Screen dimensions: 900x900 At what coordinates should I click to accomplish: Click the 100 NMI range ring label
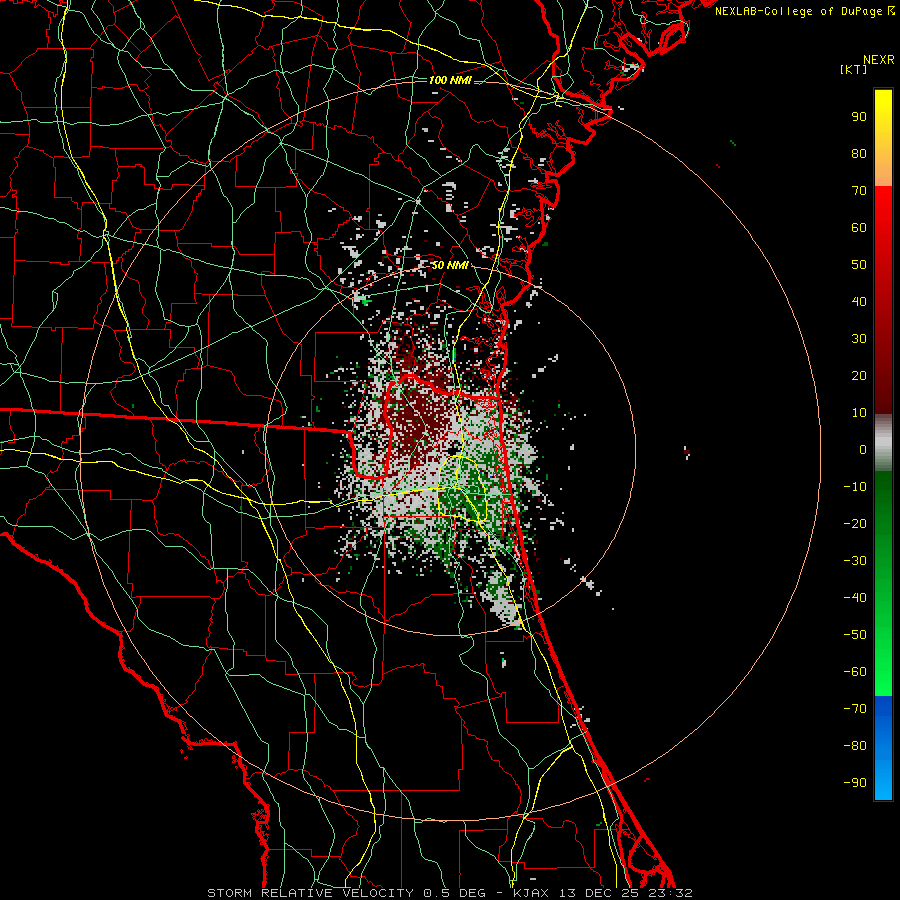[450, 80]
